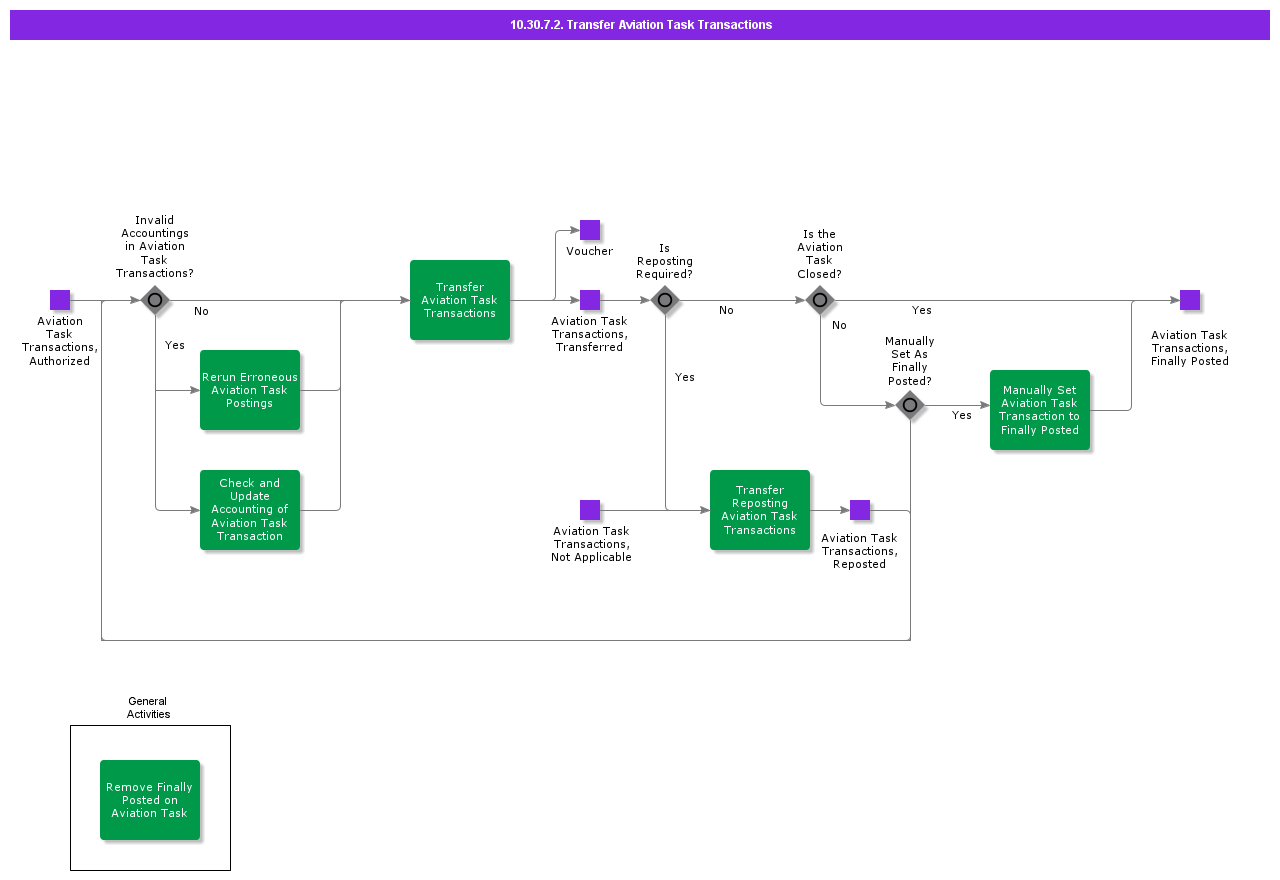Click the Aviation Task Transactions, Transferred event
Image resolution: width=1280 pixels, height=880 pixels.
[x=590, y=300]
